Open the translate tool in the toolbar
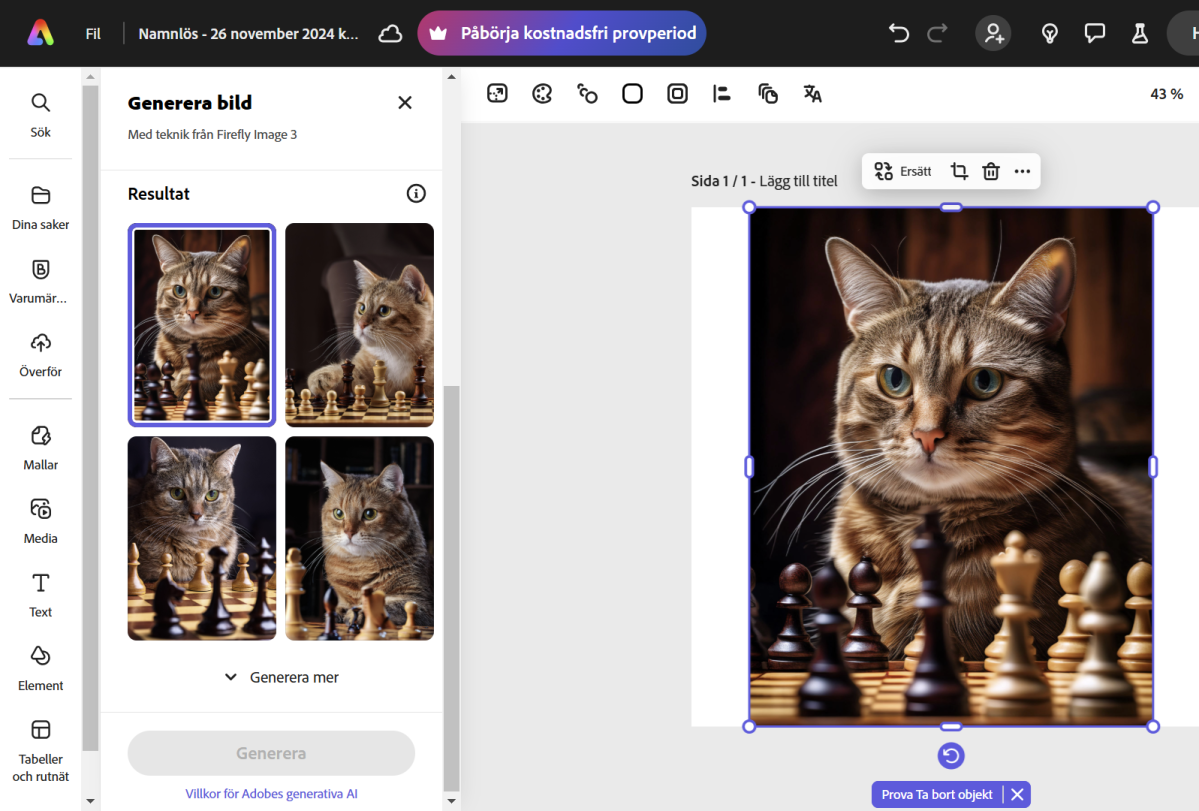The image size is (1199, 811). tap(813, 94)
